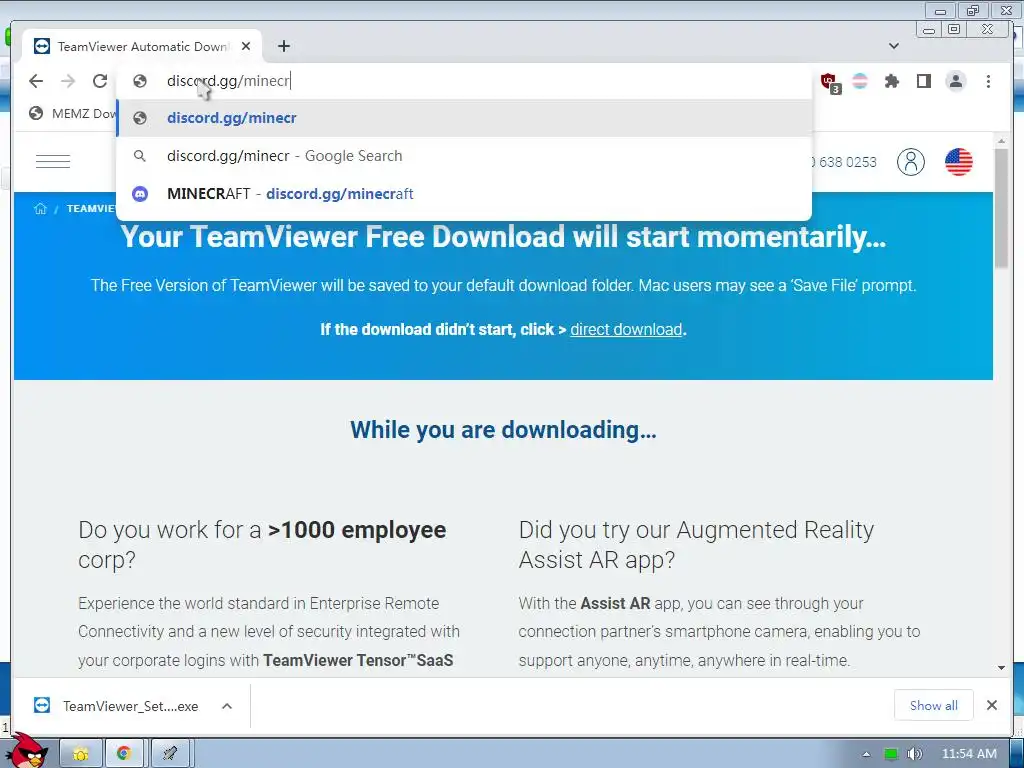Open the volume speaker tray icon
The image size is (1024, 768).
pos(915,754)
